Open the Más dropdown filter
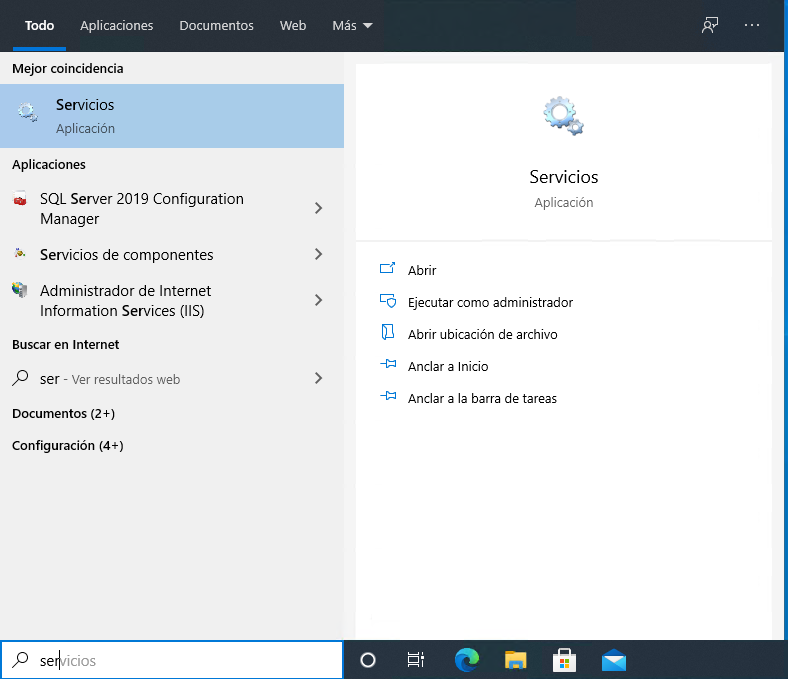This screenshot has width=788, height=679. (352, 25)
